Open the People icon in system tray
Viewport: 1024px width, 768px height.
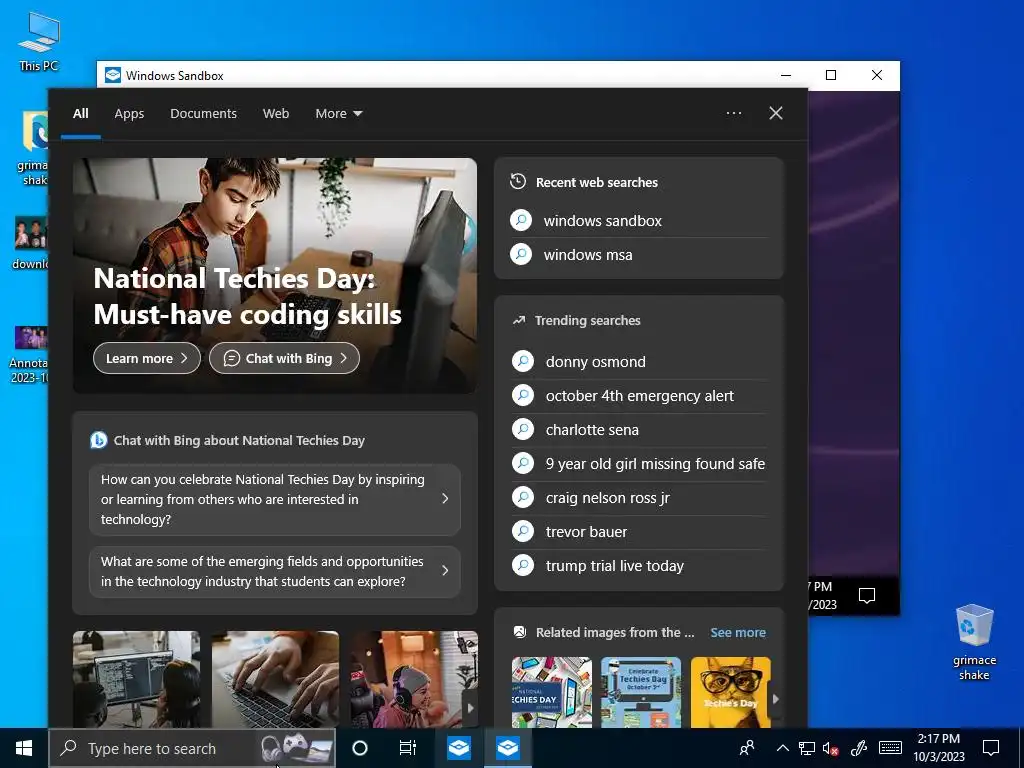[x=746, y=748]
